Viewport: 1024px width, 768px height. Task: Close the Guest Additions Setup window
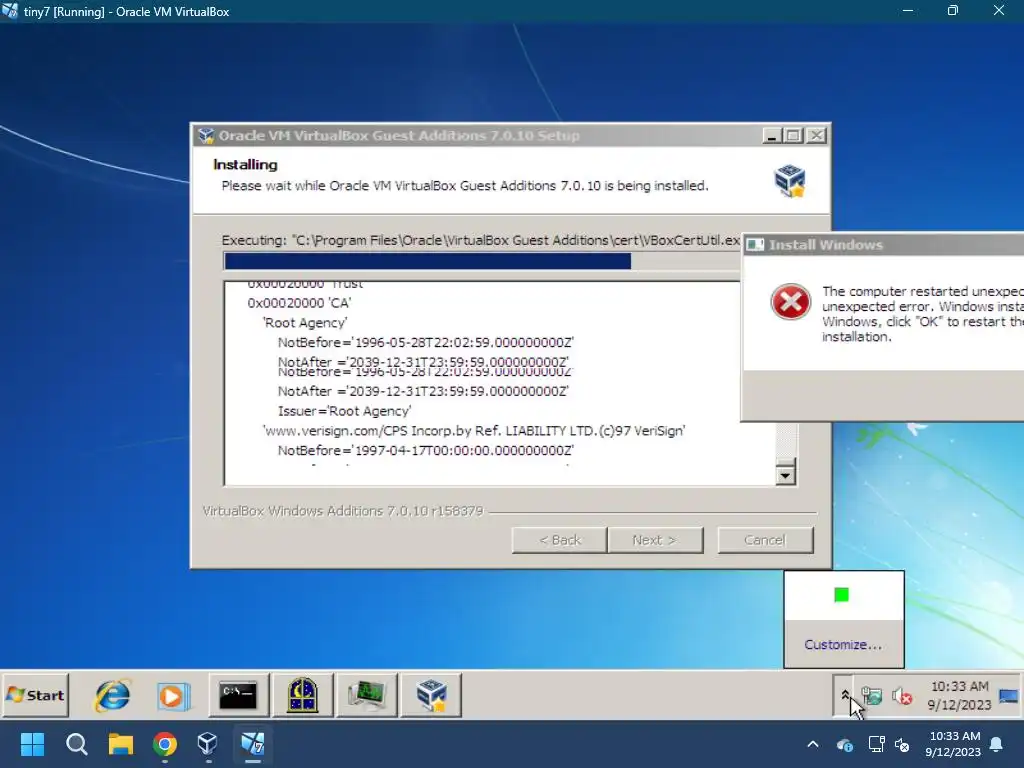[816, 136]
